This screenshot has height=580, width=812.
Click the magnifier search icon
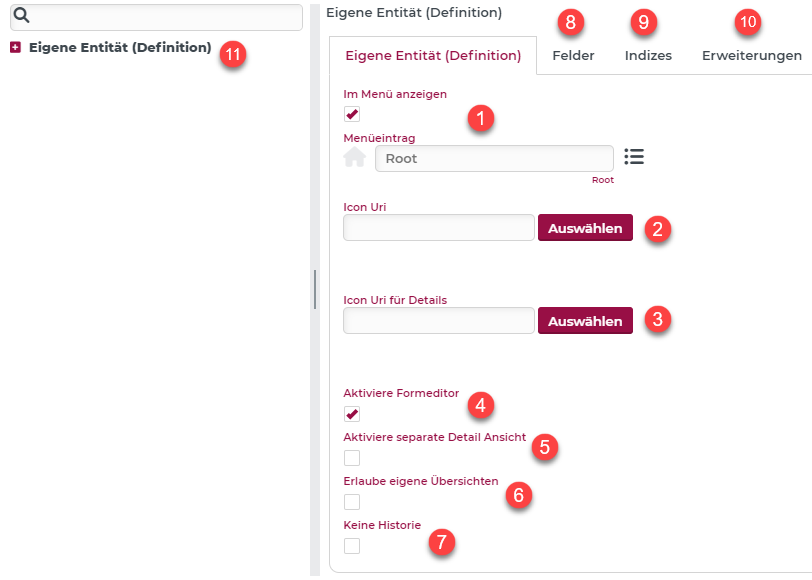coord(21,17)
